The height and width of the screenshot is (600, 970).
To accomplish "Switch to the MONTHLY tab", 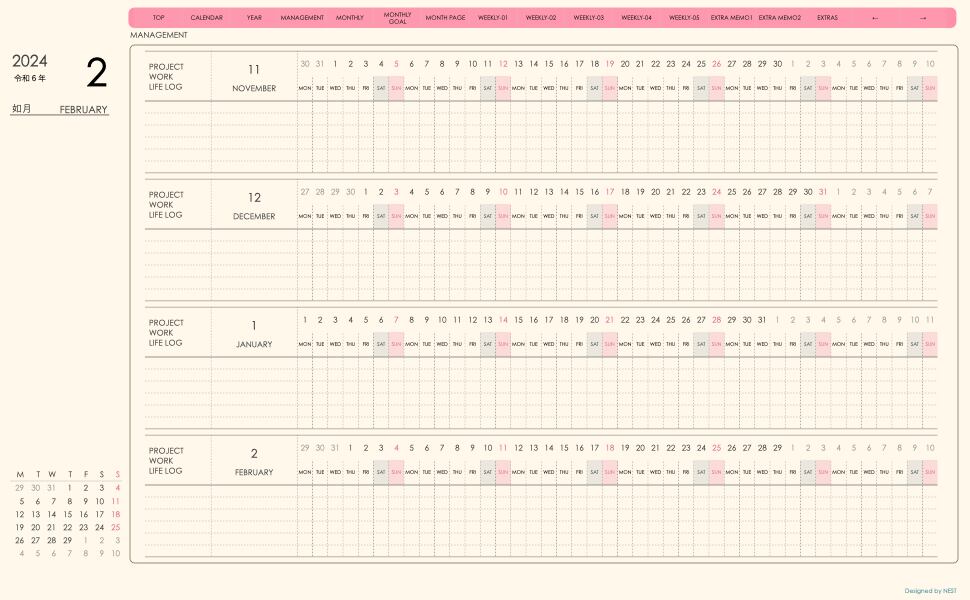I will pyautogui.click(x=350, y=18).
